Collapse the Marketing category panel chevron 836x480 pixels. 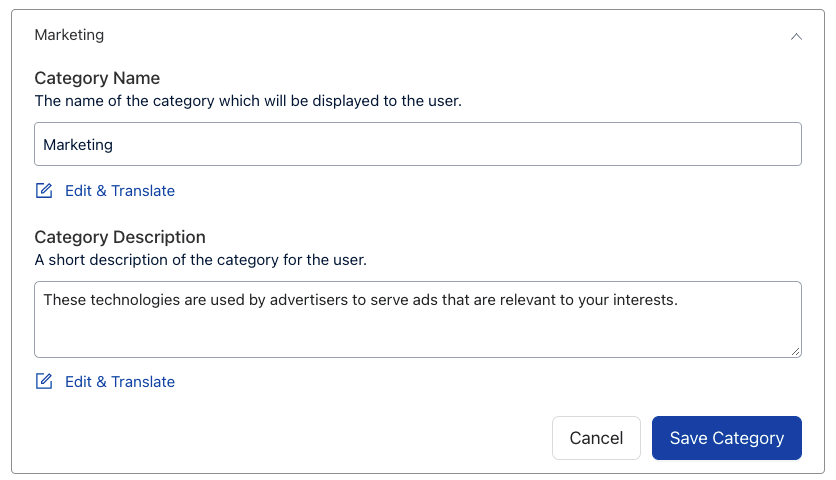pos(796,36)
